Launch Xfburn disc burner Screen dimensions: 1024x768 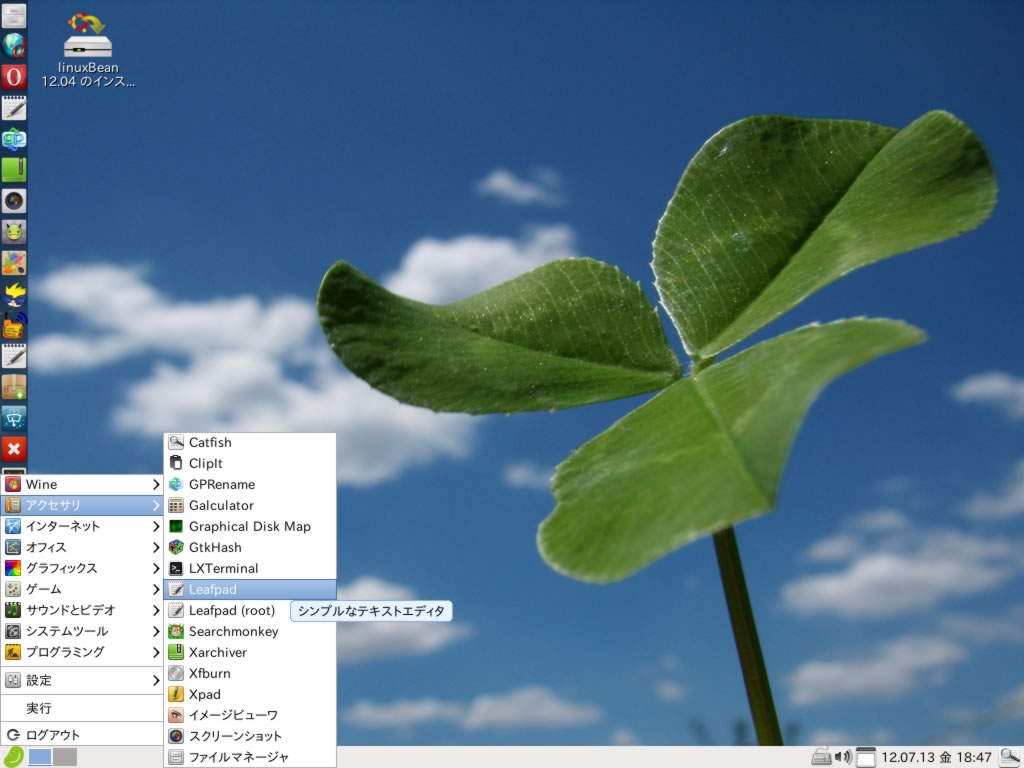point(250,673)
